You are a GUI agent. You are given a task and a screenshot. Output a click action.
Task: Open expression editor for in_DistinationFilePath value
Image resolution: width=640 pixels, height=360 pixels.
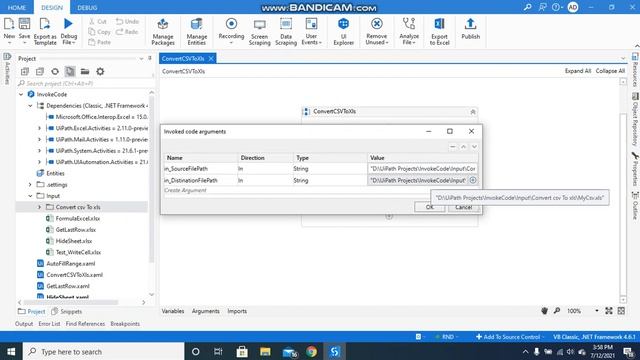point(473,180)
